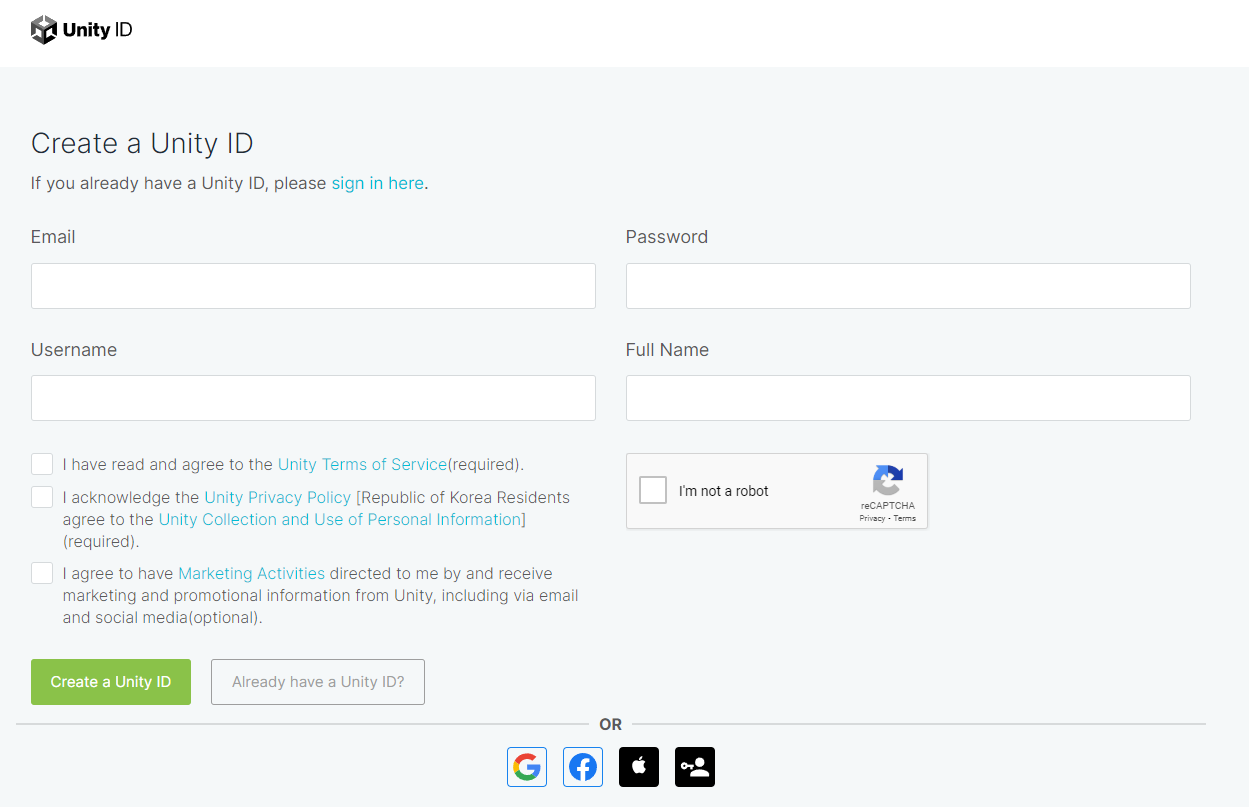View the Unity Privacy Policy link
Image resolution: width=1249 pixels, height=807 pixels.
[x=277, y=497]
